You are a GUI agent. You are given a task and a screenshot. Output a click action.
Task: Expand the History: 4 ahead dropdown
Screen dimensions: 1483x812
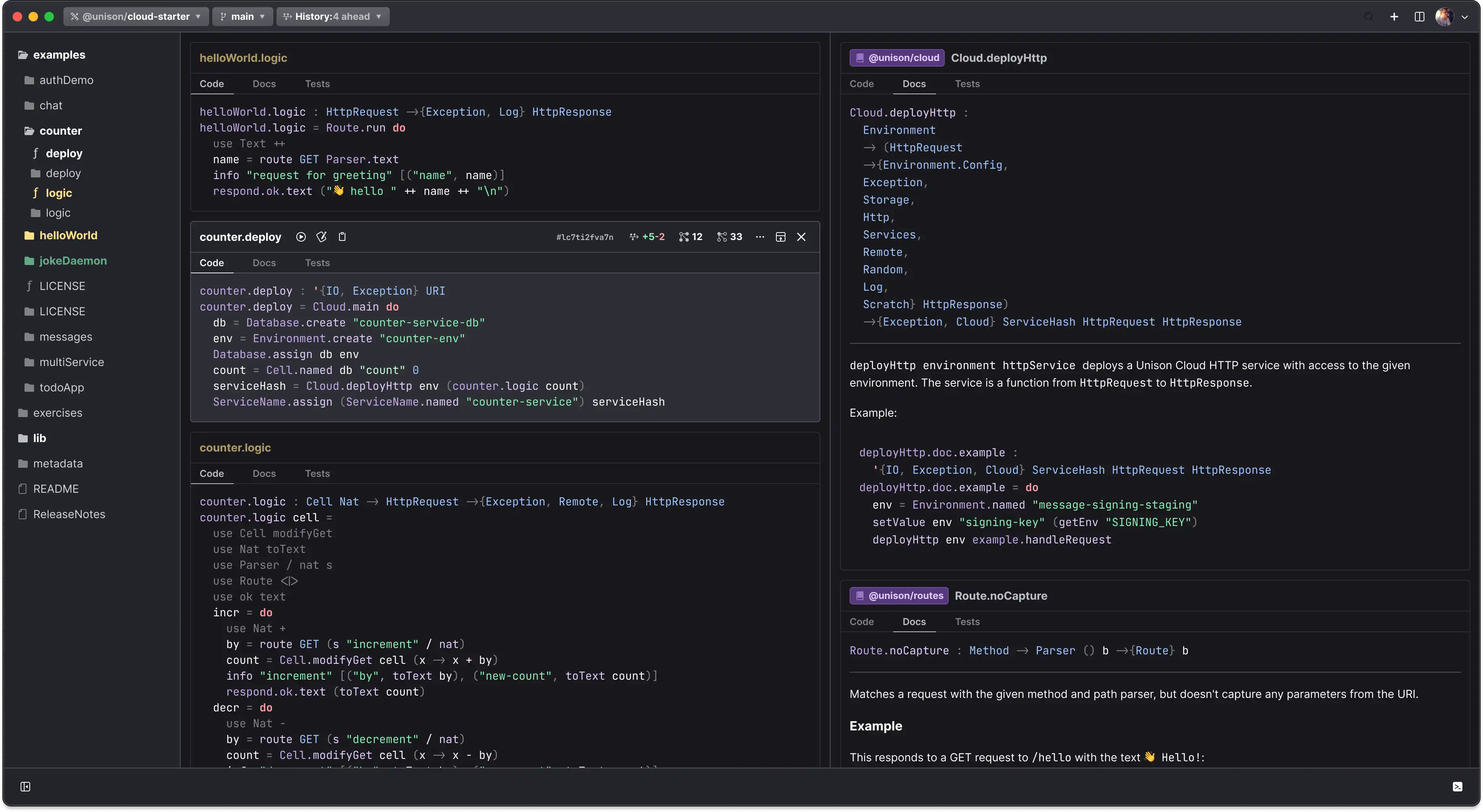(333, 17)
